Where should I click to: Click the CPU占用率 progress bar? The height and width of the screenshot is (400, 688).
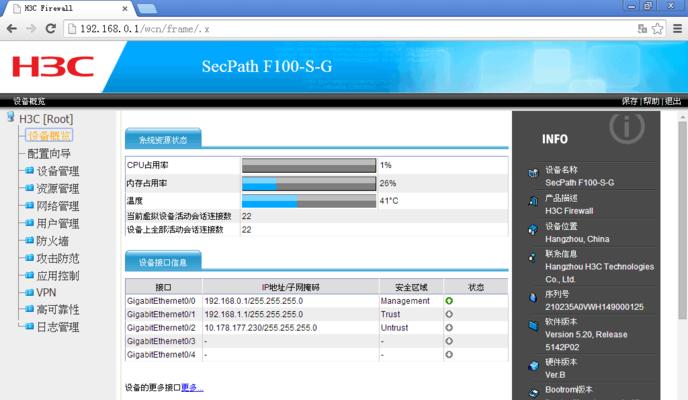coord(309,165)
